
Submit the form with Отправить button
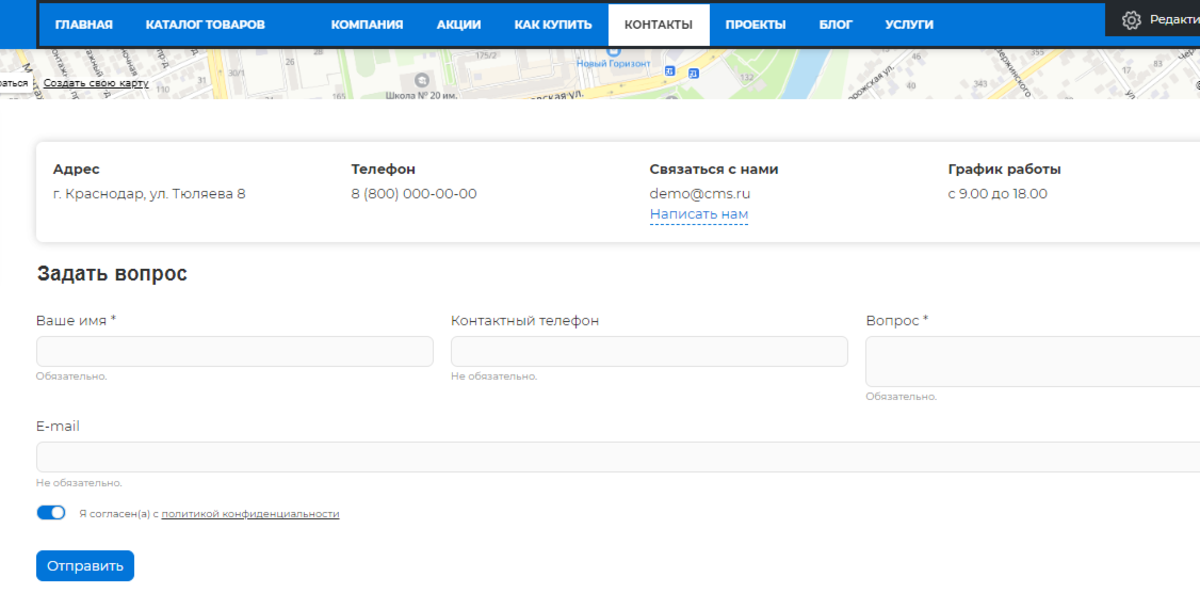click(85, 566)
